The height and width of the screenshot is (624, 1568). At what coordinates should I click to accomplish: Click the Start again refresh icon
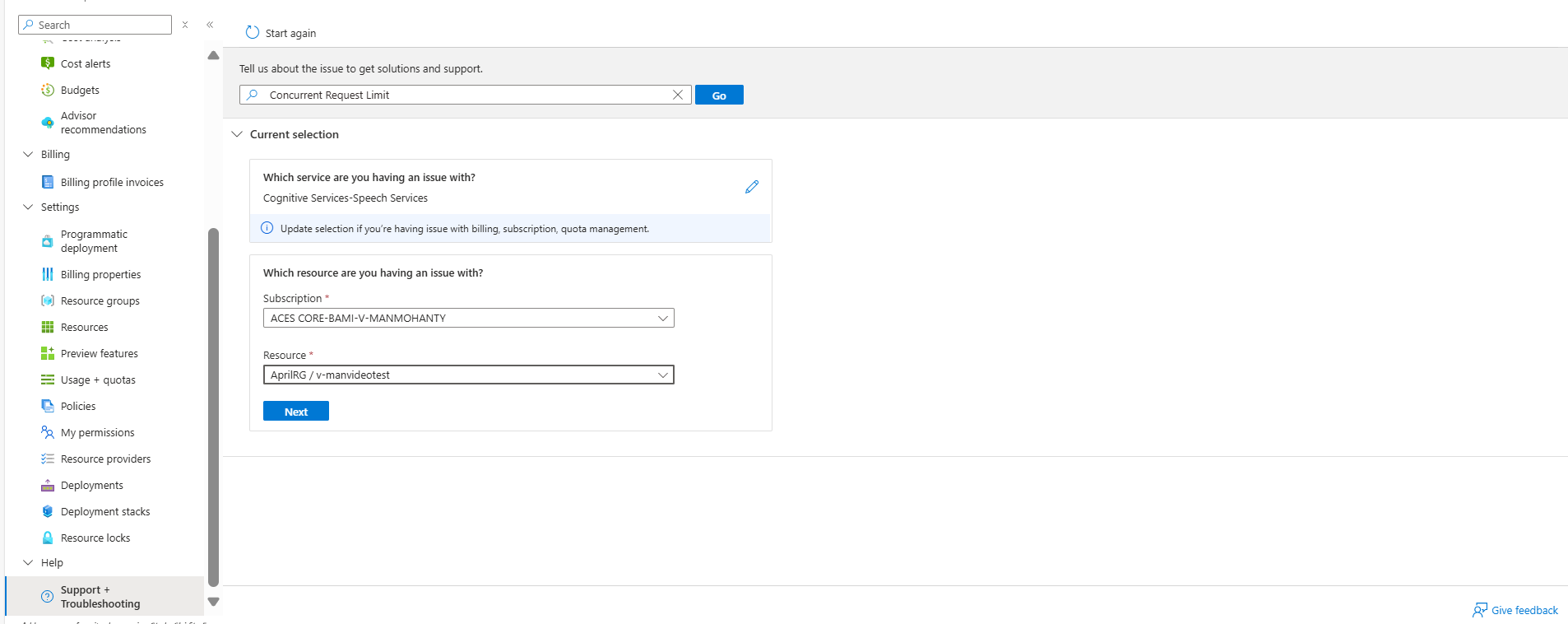pos(253,32)
